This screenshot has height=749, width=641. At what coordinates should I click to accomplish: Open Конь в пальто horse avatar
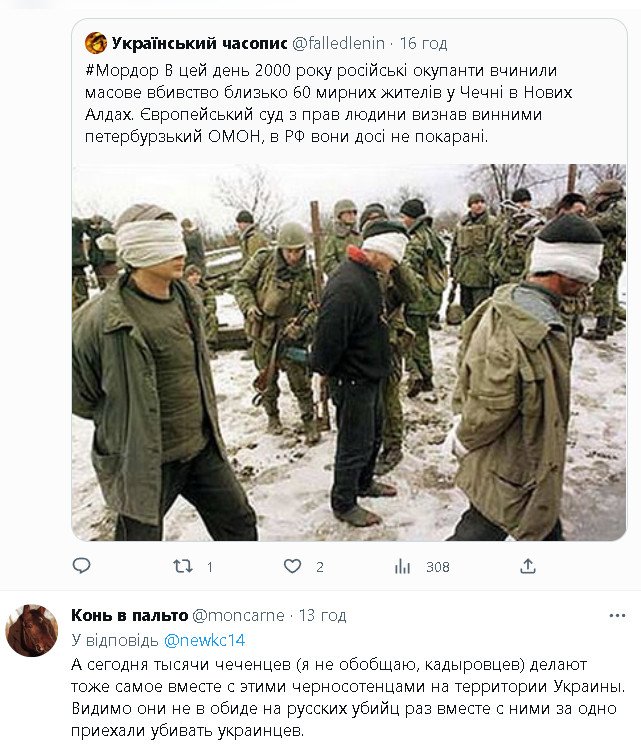coord(32,631)
